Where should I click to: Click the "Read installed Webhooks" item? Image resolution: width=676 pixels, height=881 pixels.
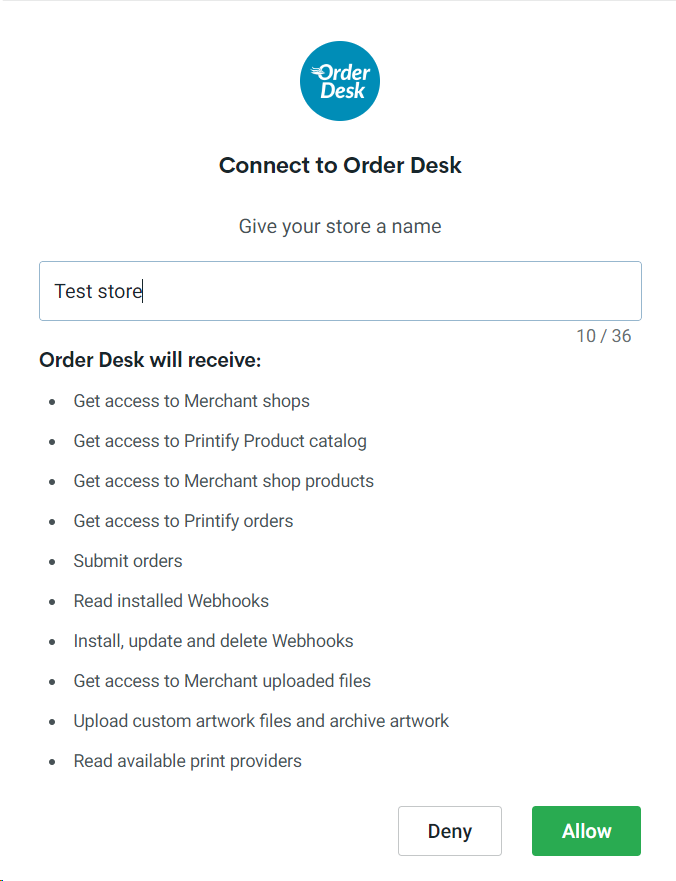(171, 601)
